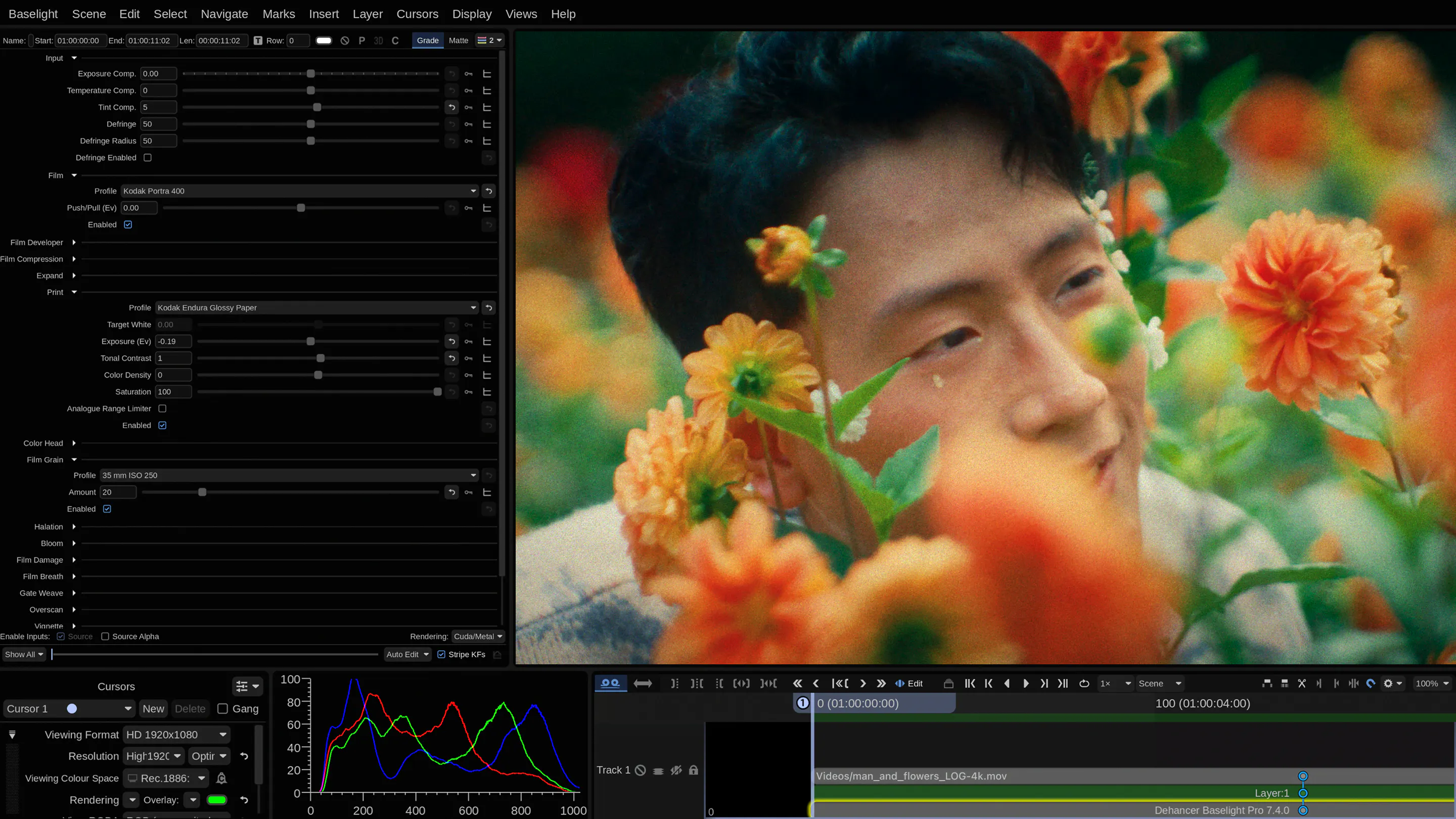Go to previous shot with double chevron

pyautogui.click(x=798, y=684)
